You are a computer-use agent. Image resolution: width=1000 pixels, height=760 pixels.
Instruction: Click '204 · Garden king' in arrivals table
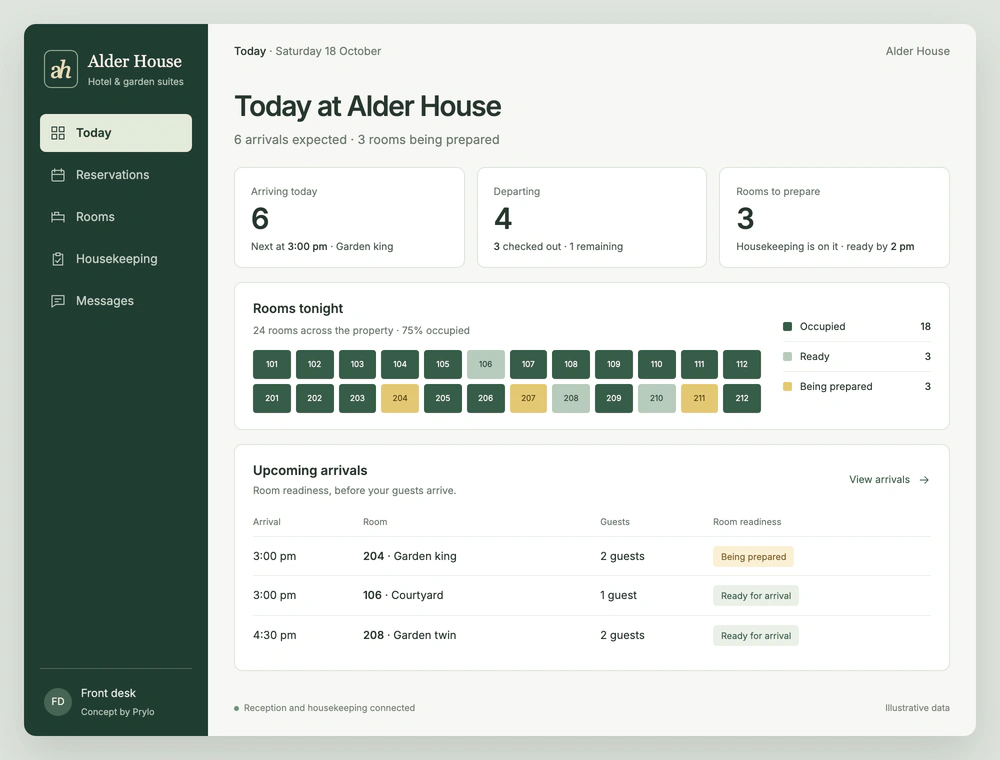tap(409, 556)
